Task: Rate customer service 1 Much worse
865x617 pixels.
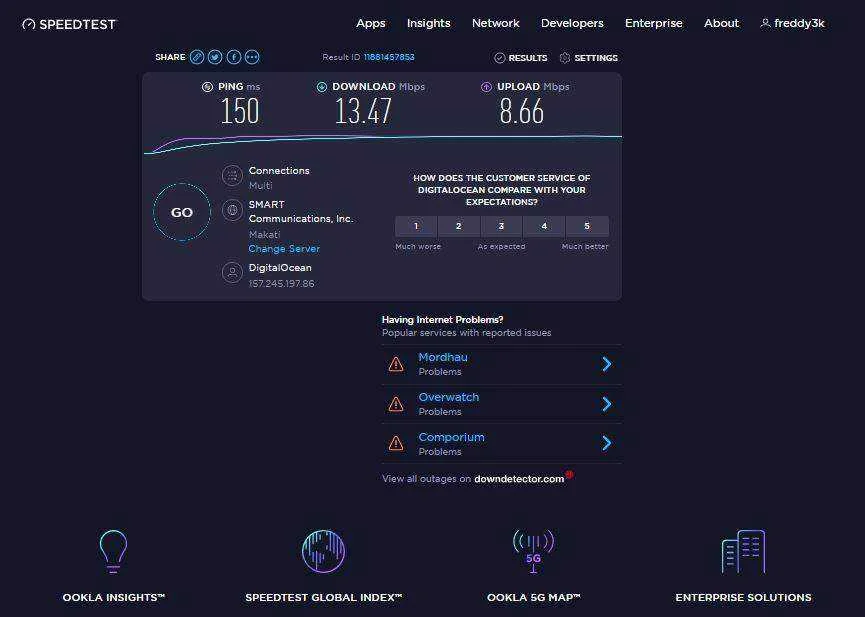Action: click(x=416, y=226)
